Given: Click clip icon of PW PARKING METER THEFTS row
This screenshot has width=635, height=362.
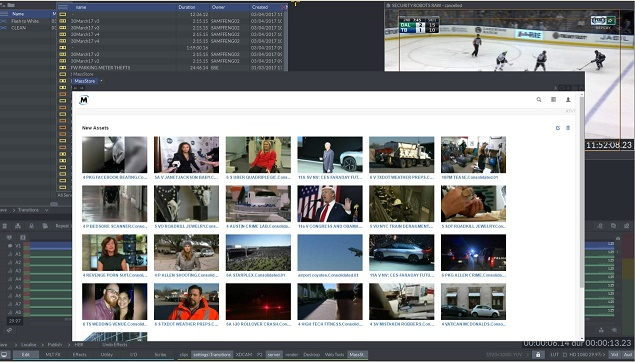Looking at the screenshot, I should (62, 68).
